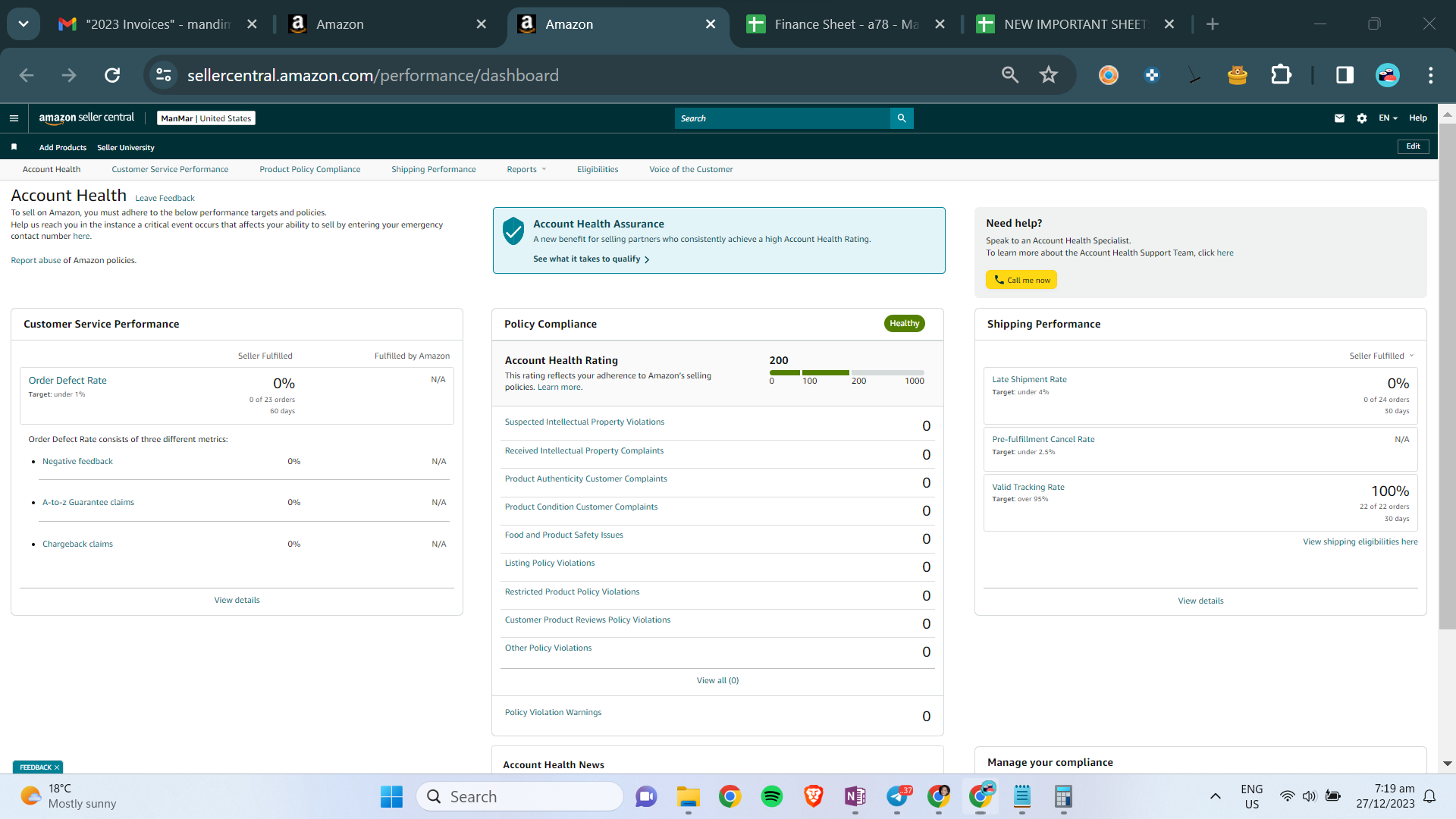Open Spotify from the taskbar
The width and height of the screenshot is (1456, 819).
click(x=772, y=796)
